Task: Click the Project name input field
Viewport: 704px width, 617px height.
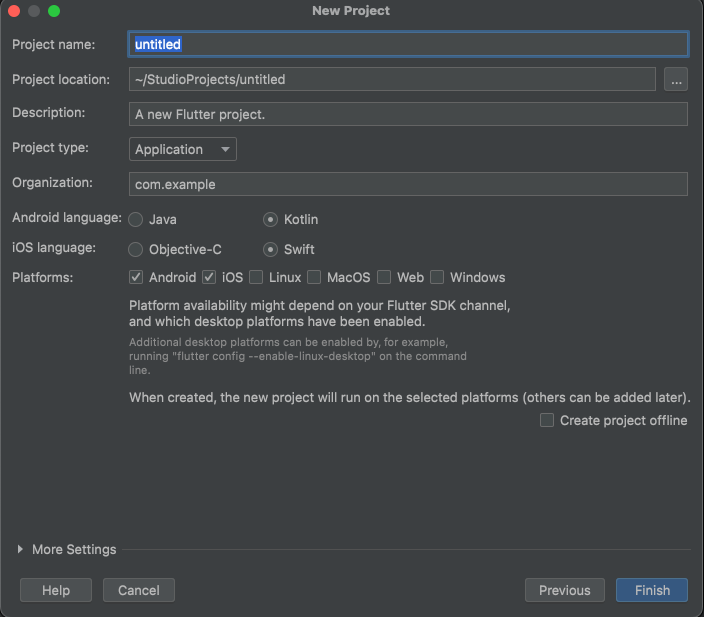Action: [408, 44]
